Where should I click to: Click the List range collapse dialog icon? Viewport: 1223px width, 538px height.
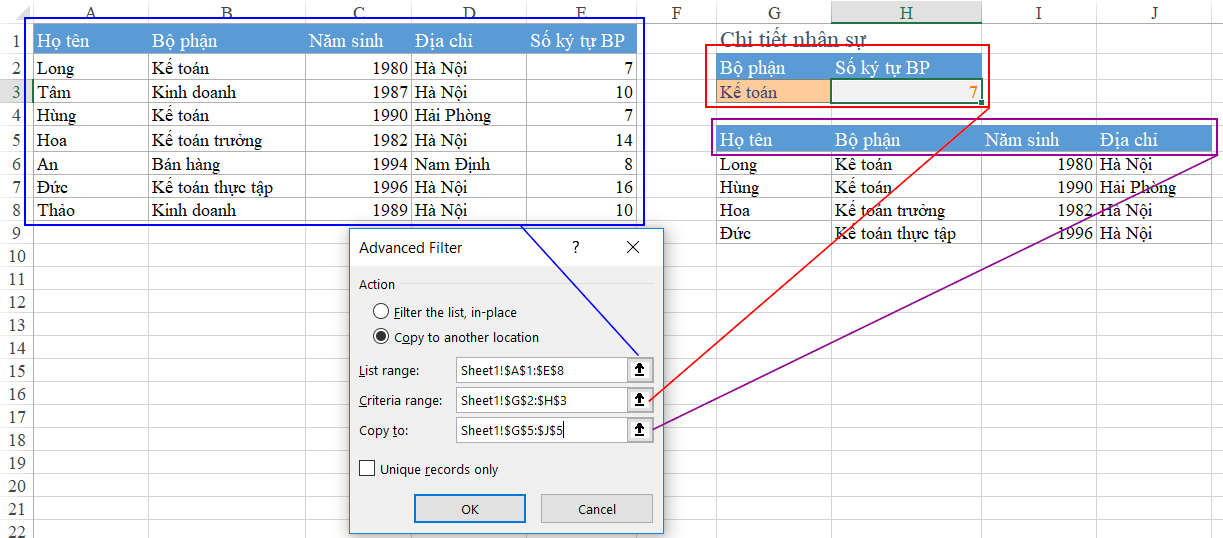(640, 370)
